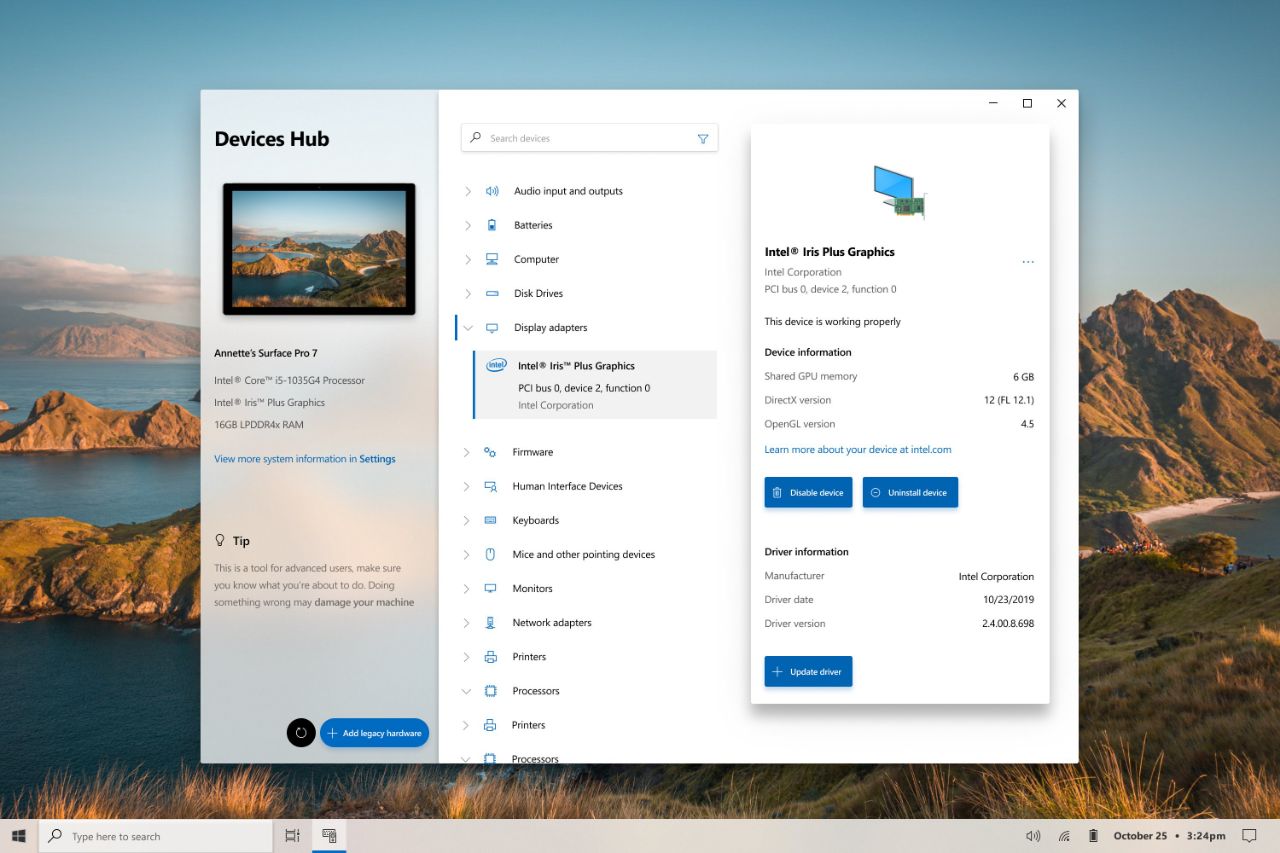Click 'Intel Core i5-1035G4 Processor' text

pos(290,381)
